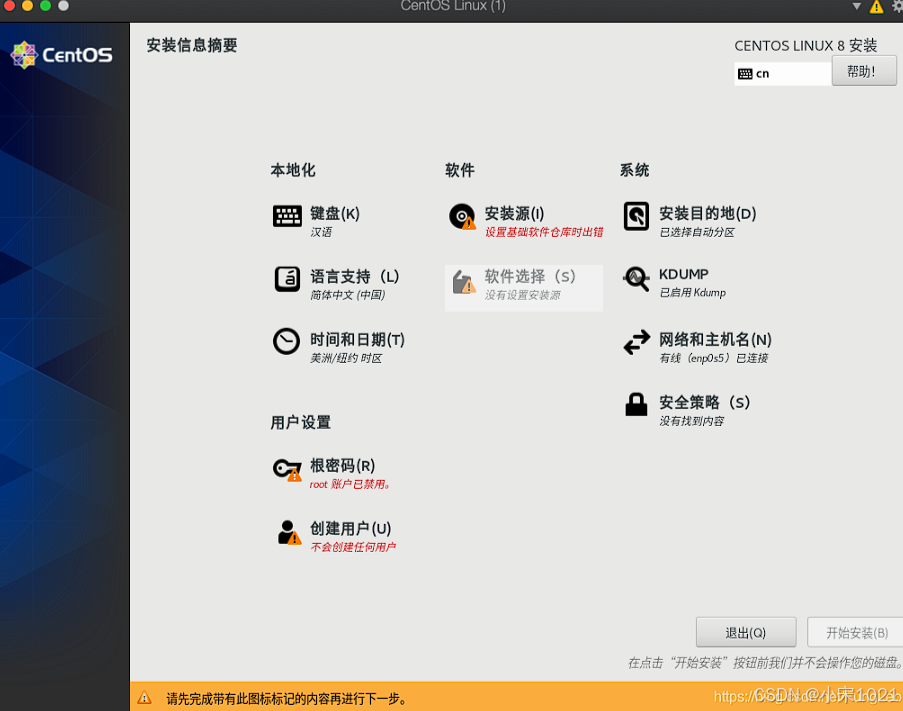This screenshot has height=711, width=903.
Task: Open the root password key icon
Action: [x=287, y=469]
